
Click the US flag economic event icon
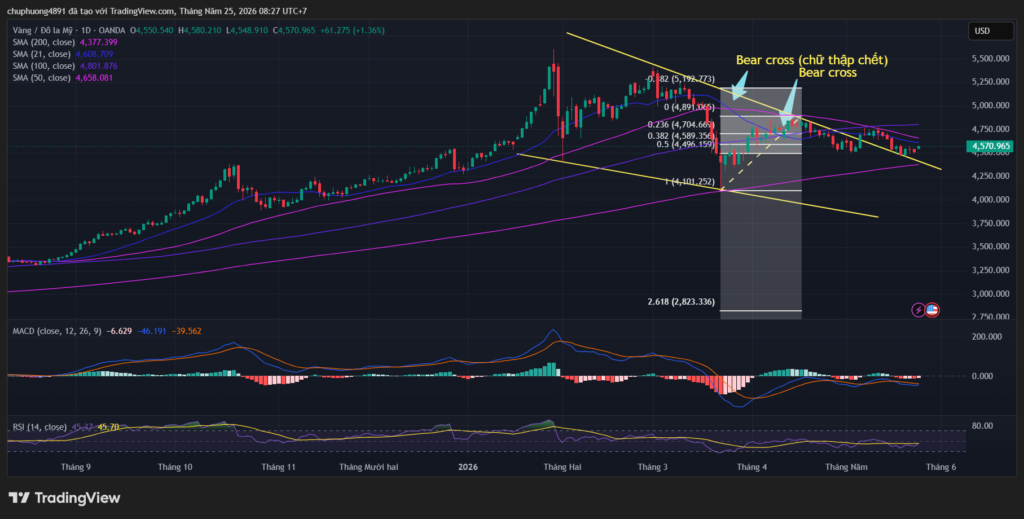tap(932, 310)
